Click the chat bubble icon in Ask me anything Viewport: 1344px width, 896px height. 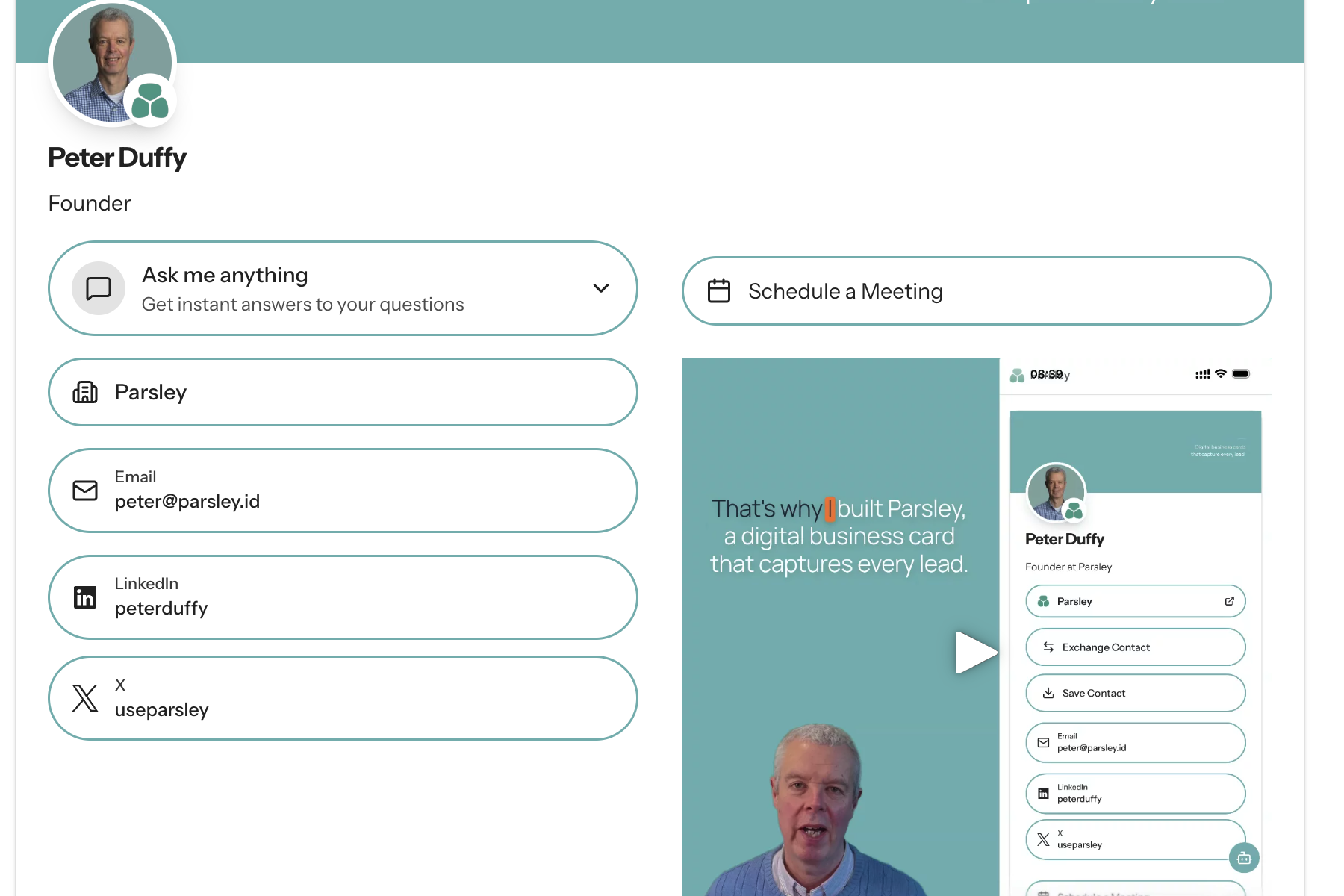[98, 288]
